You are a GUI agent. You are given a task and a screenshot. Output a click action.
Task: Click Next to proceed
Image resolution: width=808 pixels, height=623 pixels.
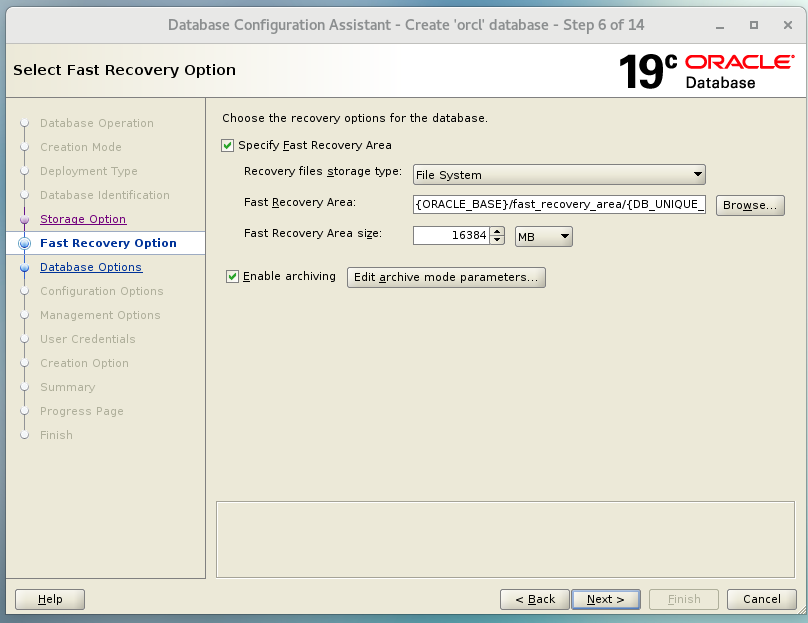(x=605, y=599)
